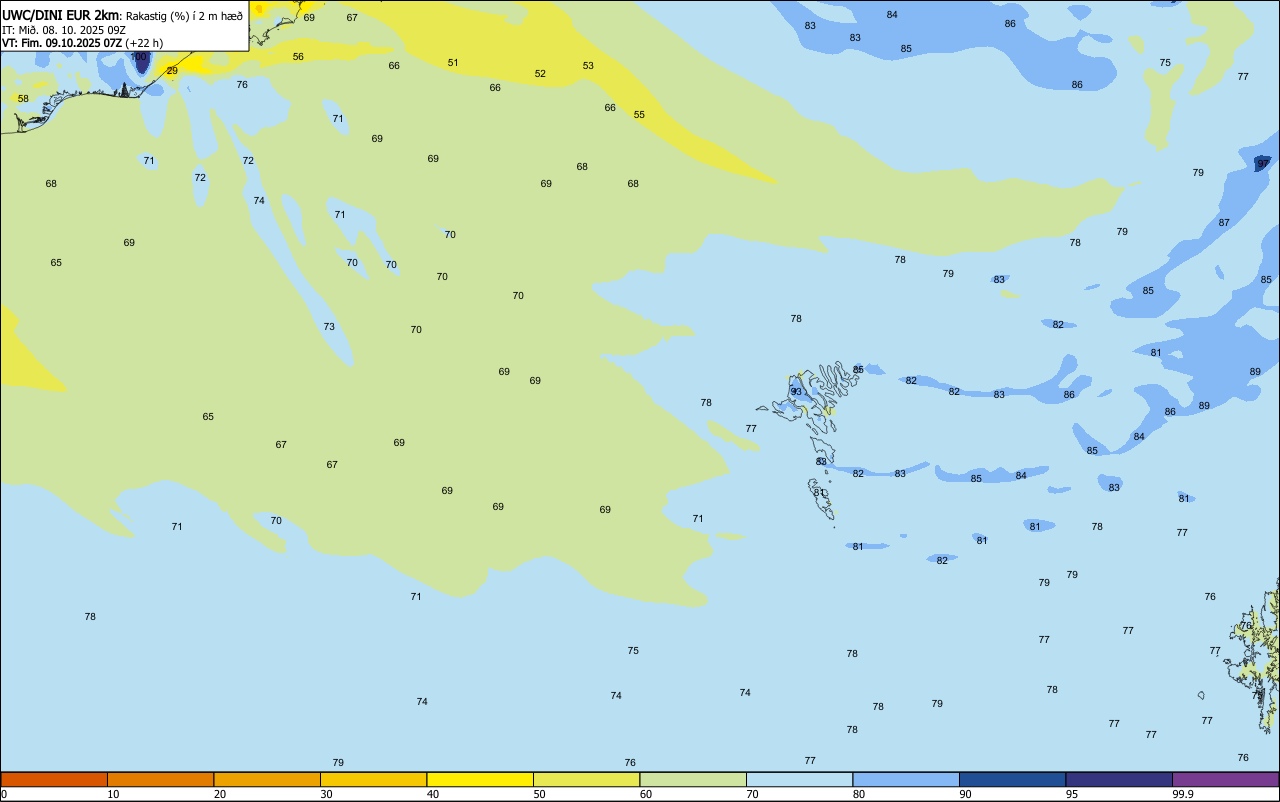Screen dimensions: 1280x802
Task: Click the legend tick label "50"
Action: point(539,794)
